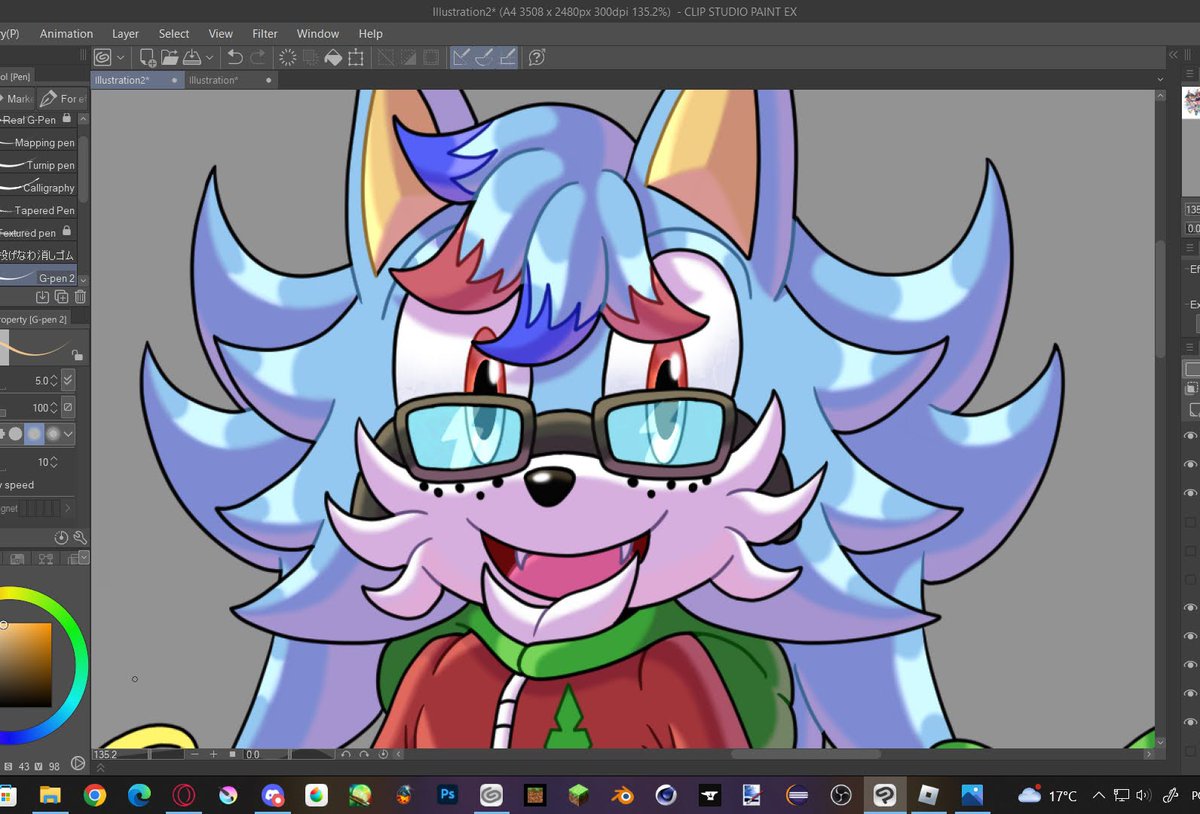The image size is (1200, 814).
Task: Open the Animation menu
Action: click(66, 33)
